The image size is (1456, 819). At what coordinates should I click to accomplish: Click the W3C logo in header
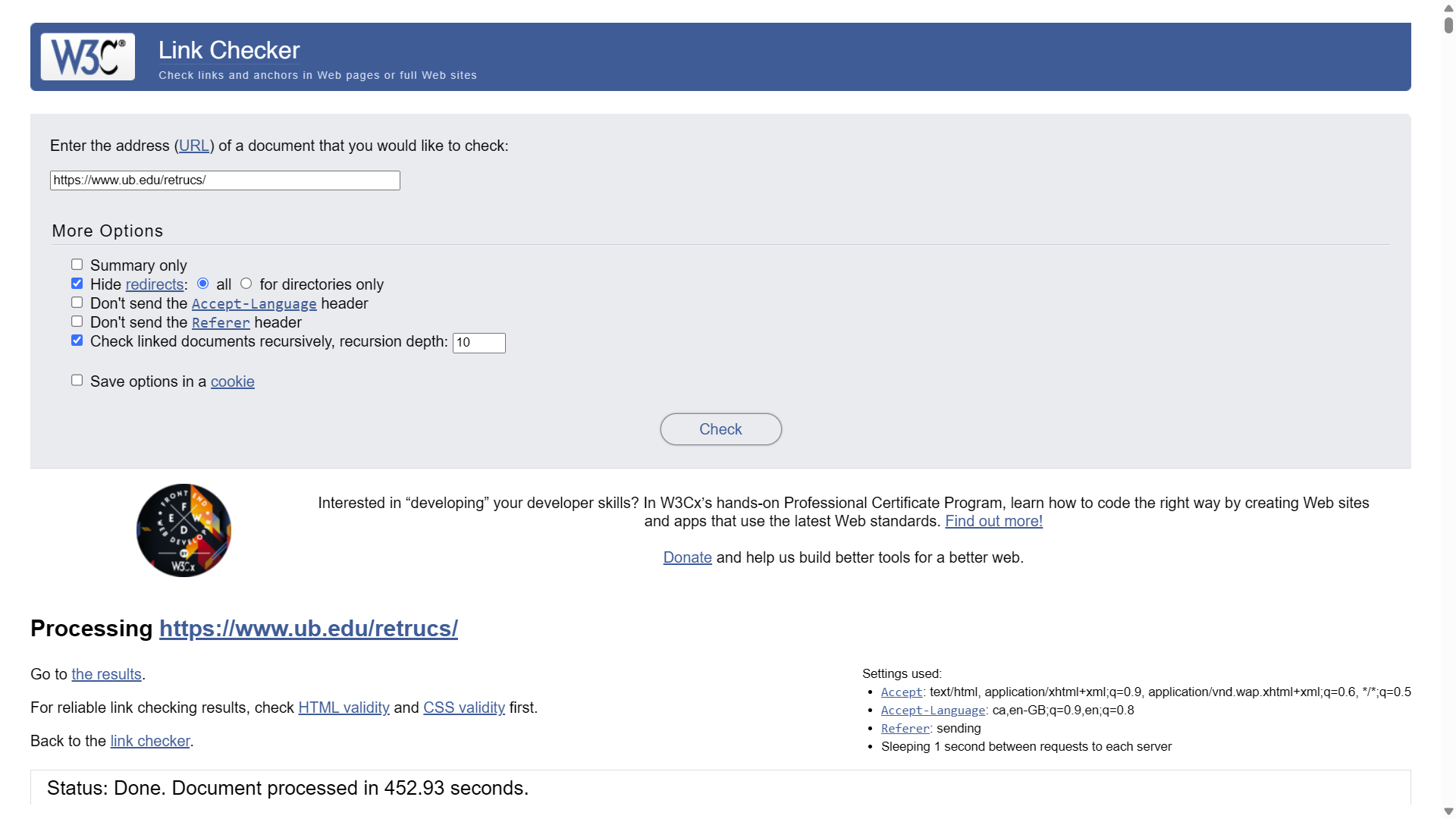[x=88, y=57]
